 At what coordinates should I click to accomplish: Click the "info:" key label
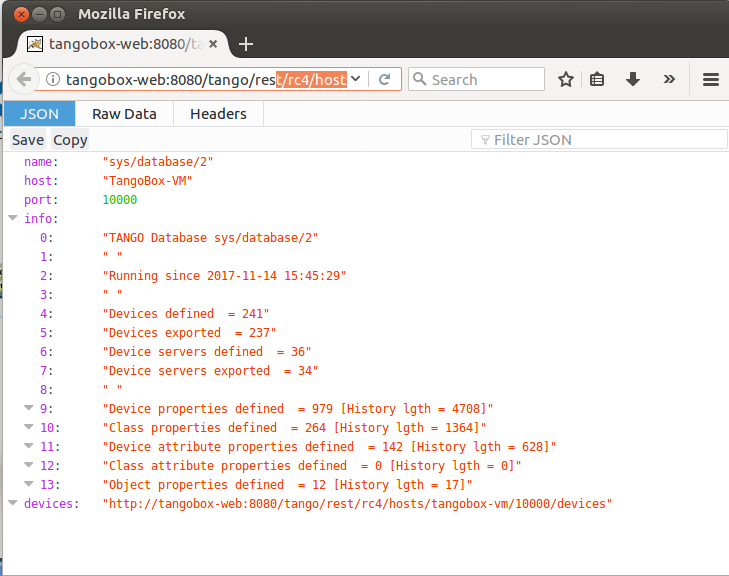[x=41, y=218]
